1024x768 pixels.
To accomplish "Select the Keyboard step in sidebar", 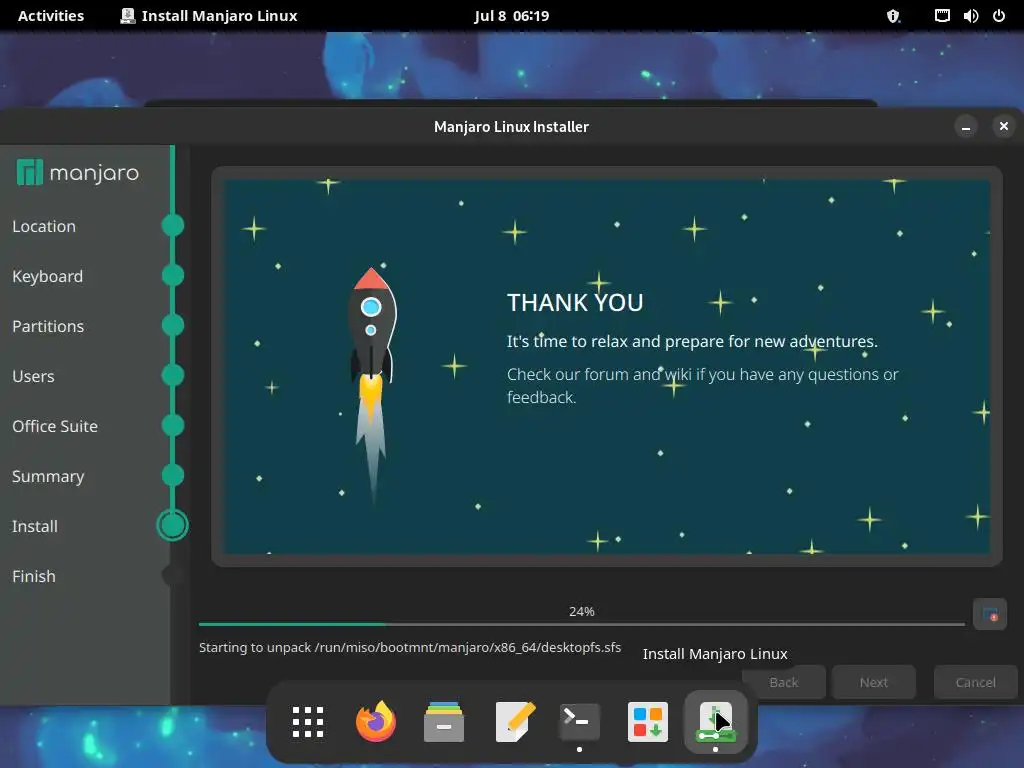I will [x=47, y=276].
